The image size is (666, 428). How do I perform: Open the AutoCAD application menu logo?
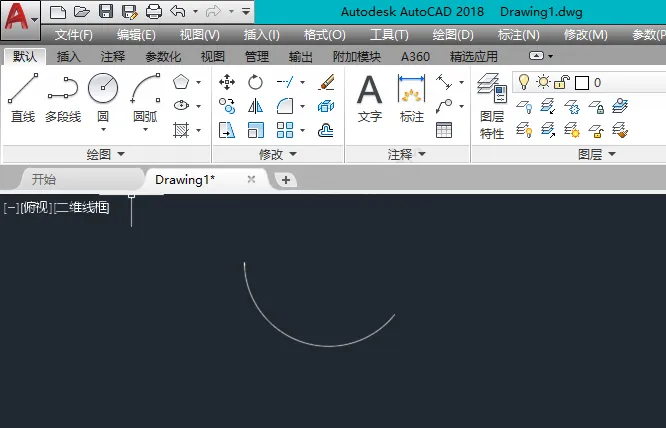[20, 20]
